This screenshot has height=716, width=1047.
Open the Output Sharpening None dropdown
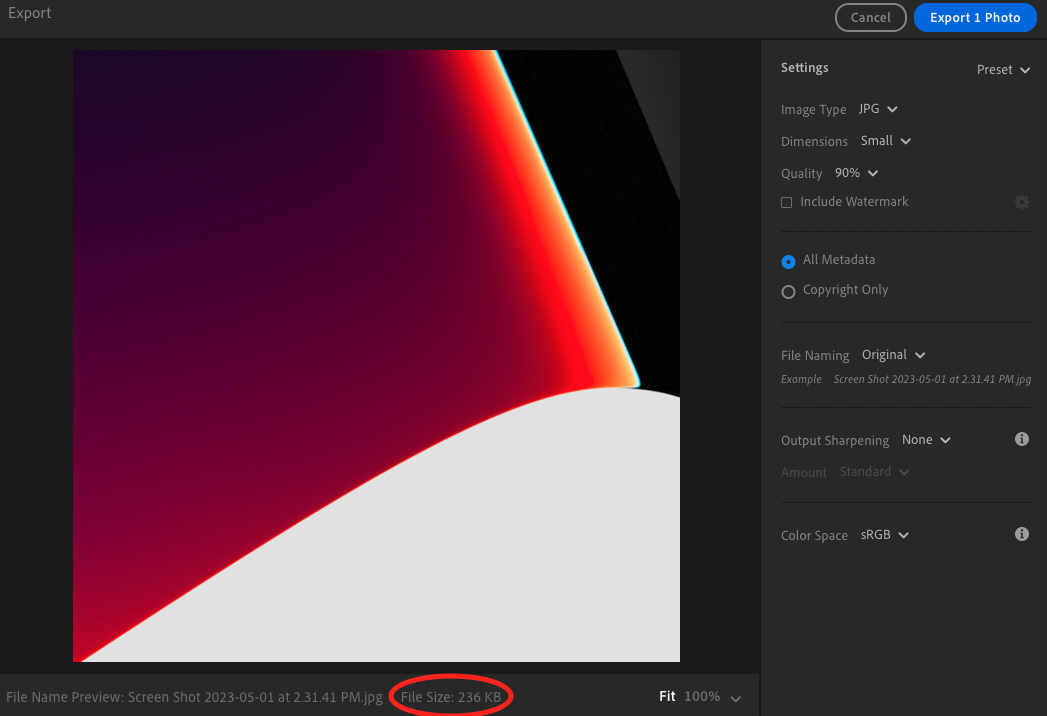tap(926, 439)
